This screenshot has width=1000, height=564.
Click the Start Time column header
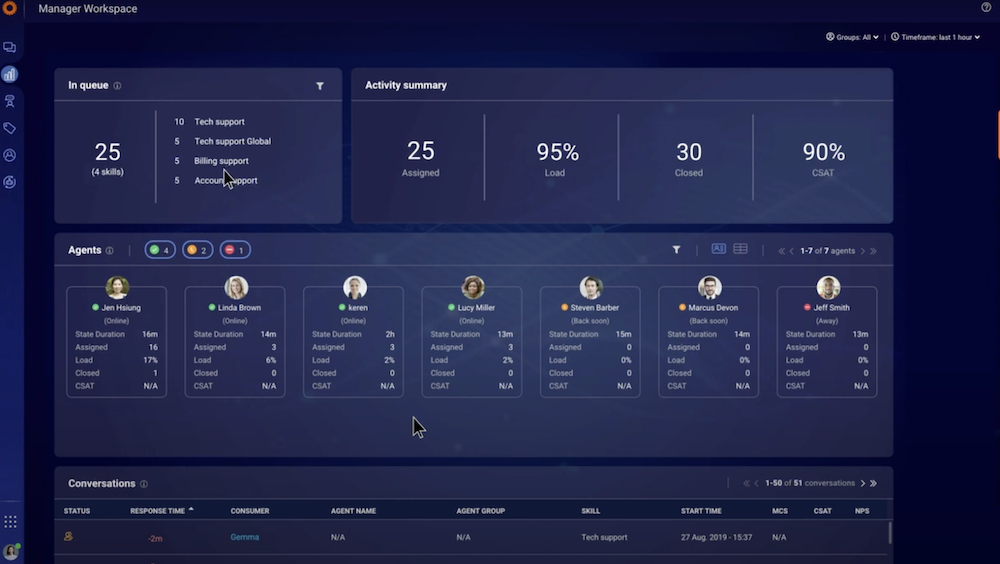[699, 511]
